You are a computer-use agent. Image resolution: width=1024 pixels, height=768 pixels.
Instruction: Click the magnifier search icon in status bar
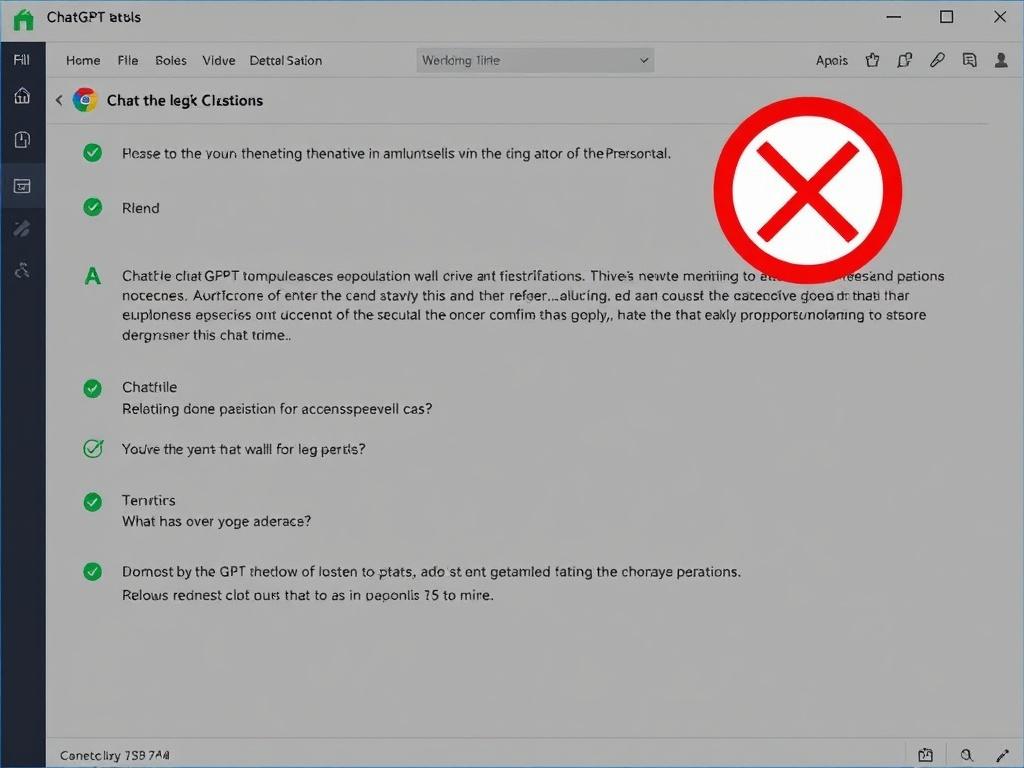[x=966, y=755]
